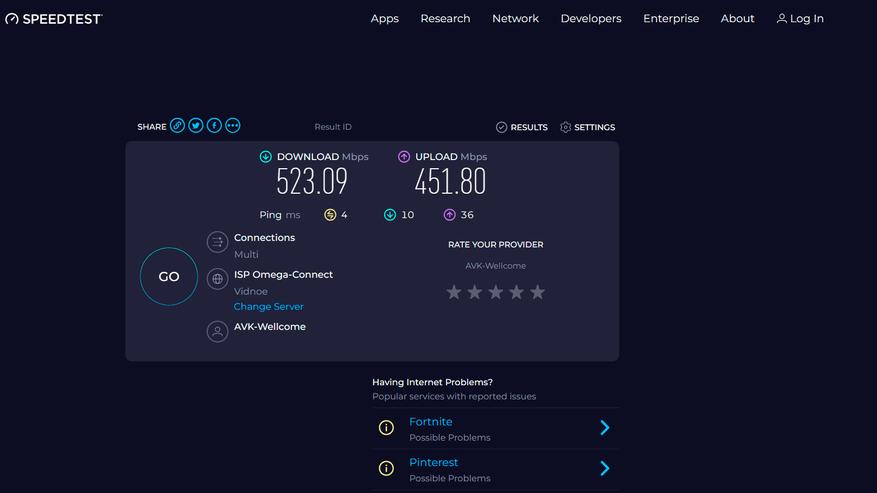The height and width of the screenshot is (493, 877).
Task: Click the ISP server globe icon
Action: click(217, 279)
